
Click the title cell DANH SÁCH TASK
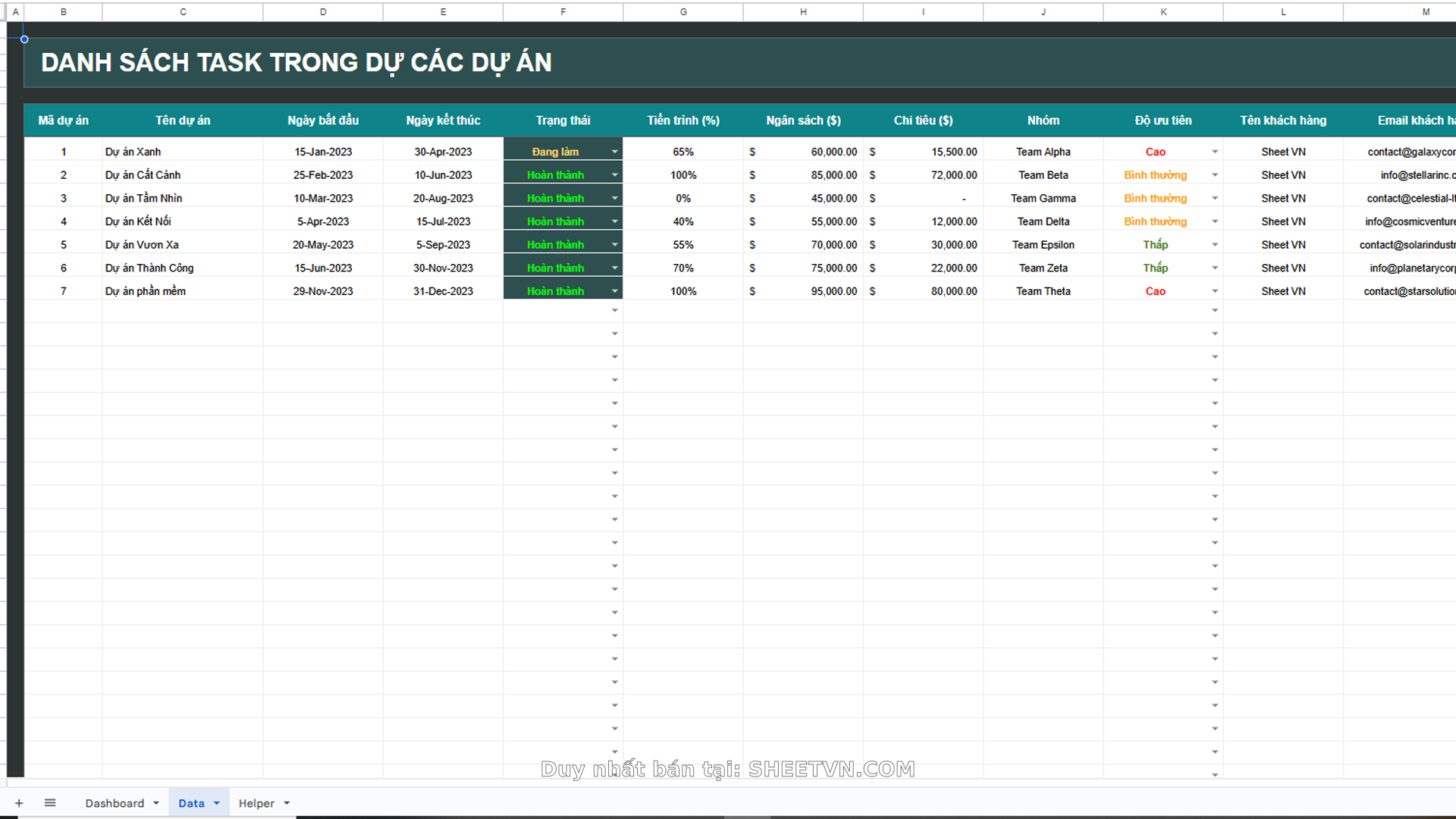click(x=296, y=62)
